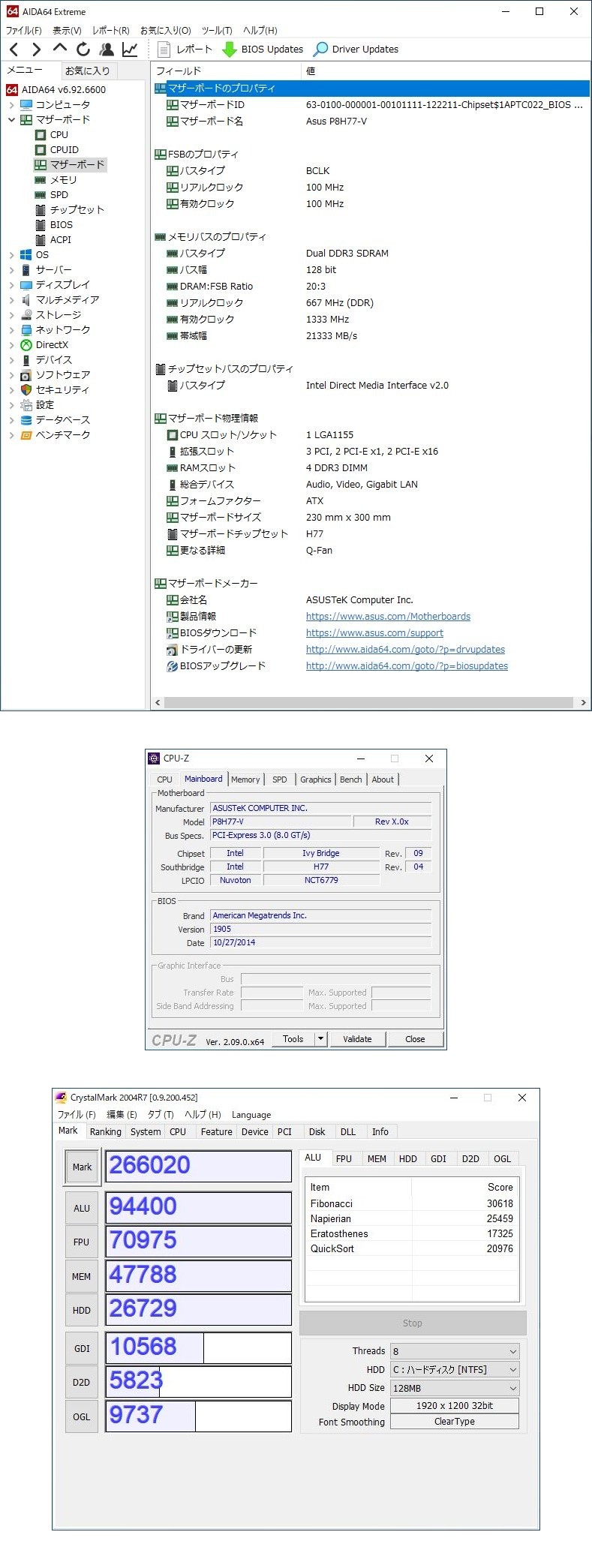Open the asus.com/support BIOS download link
The image size is (592, 1568).
click(374, 633)
